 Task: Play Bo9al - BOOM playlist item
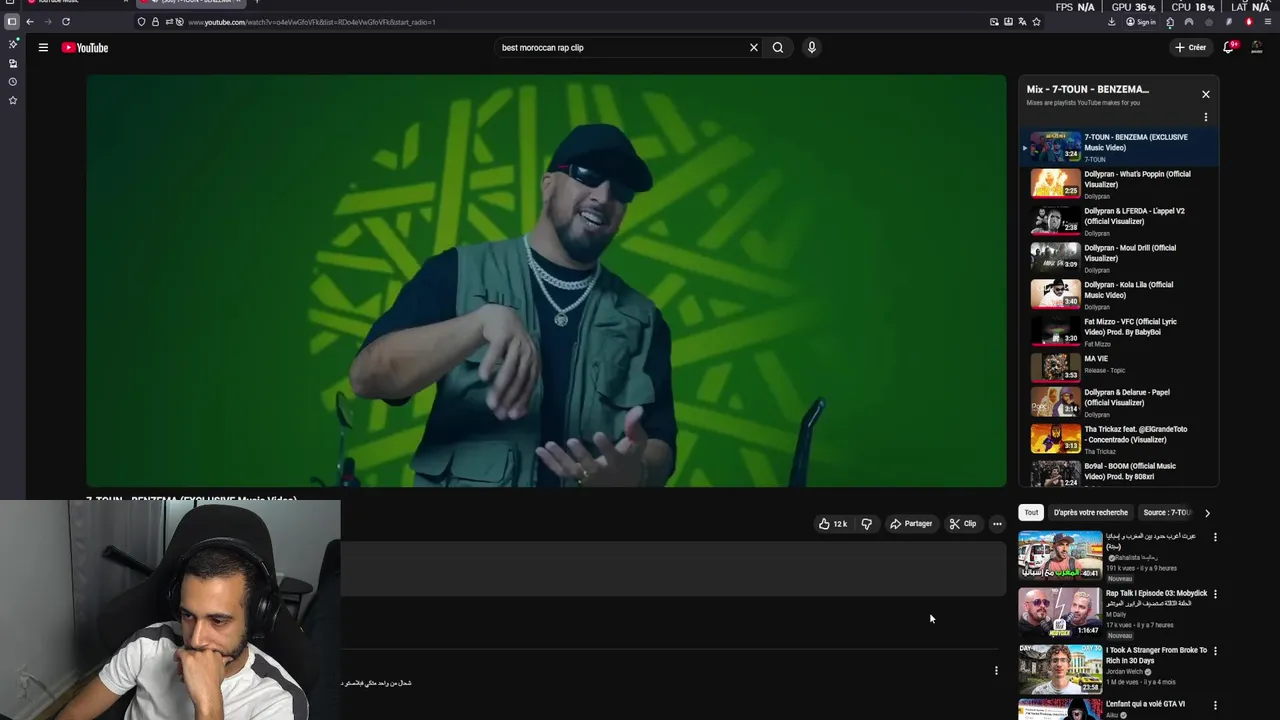coord(1118,473)
